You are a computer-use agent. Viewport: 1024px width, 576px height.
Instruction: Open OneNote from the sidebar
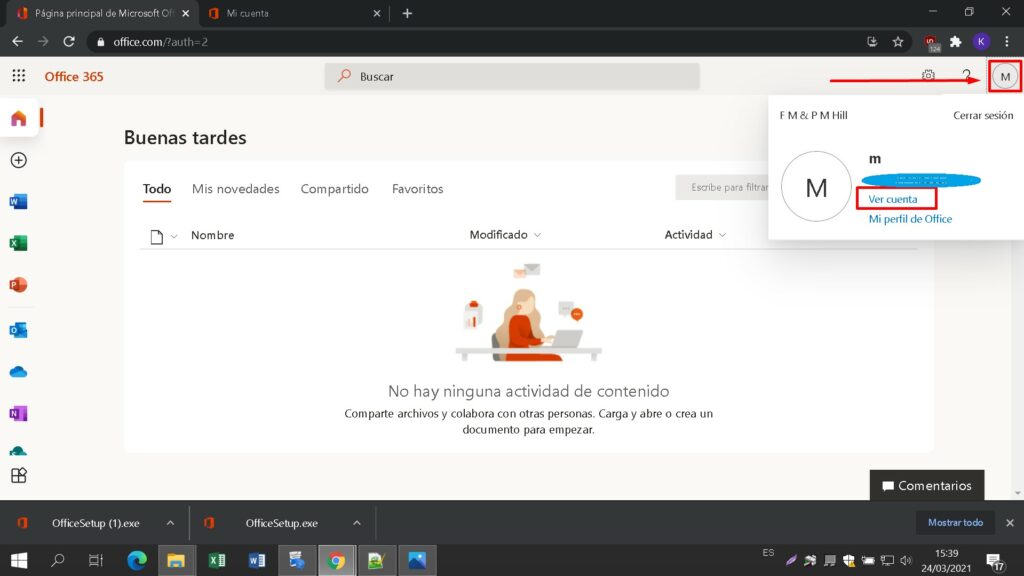(18, 414)
